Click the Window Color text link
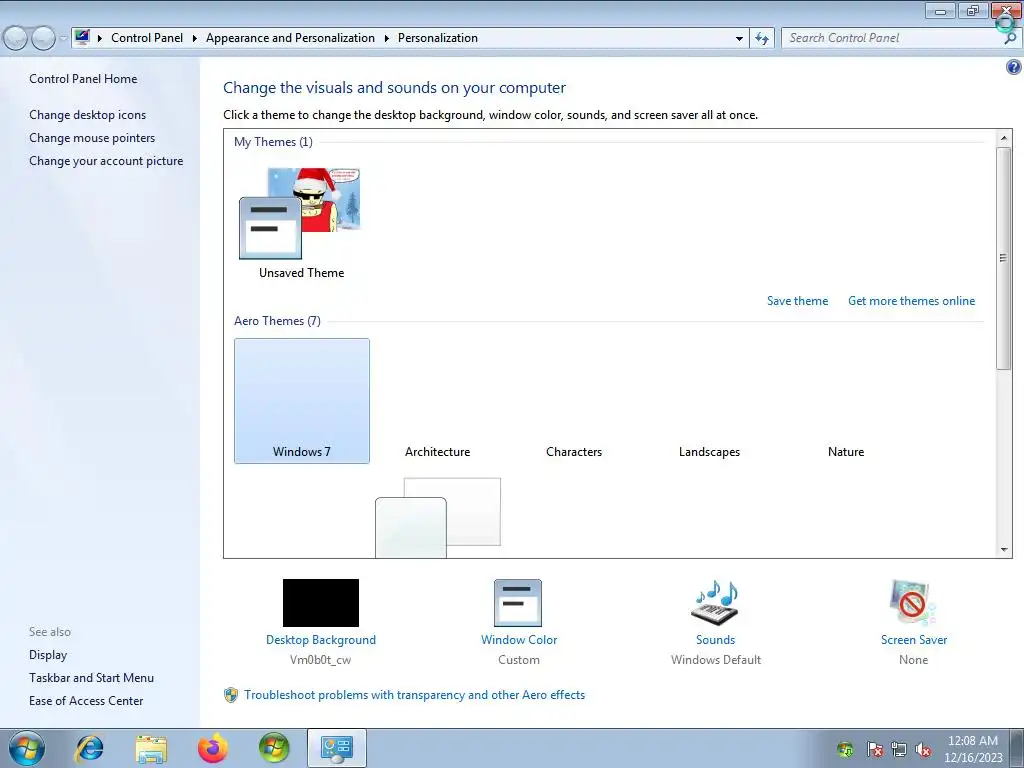This screenshot has width=1024, height=768. pyautogui.click(x=519, y=640)
